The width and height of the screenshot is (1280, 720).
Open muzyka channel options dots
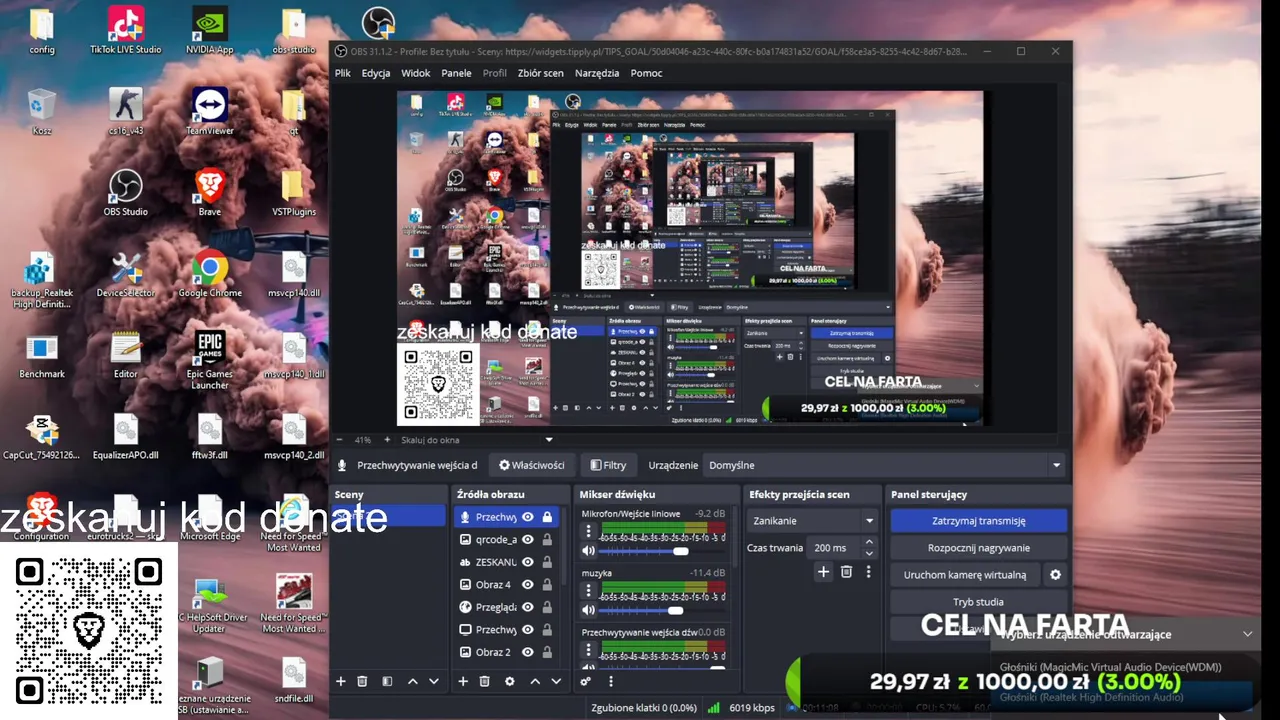[x=588, y=592]
